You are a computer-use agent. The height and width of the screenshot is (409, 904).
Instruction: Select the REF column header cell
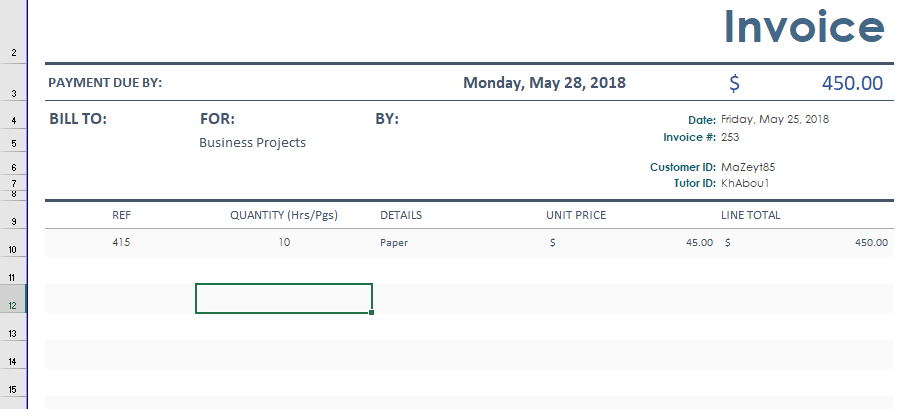(121, 215)
